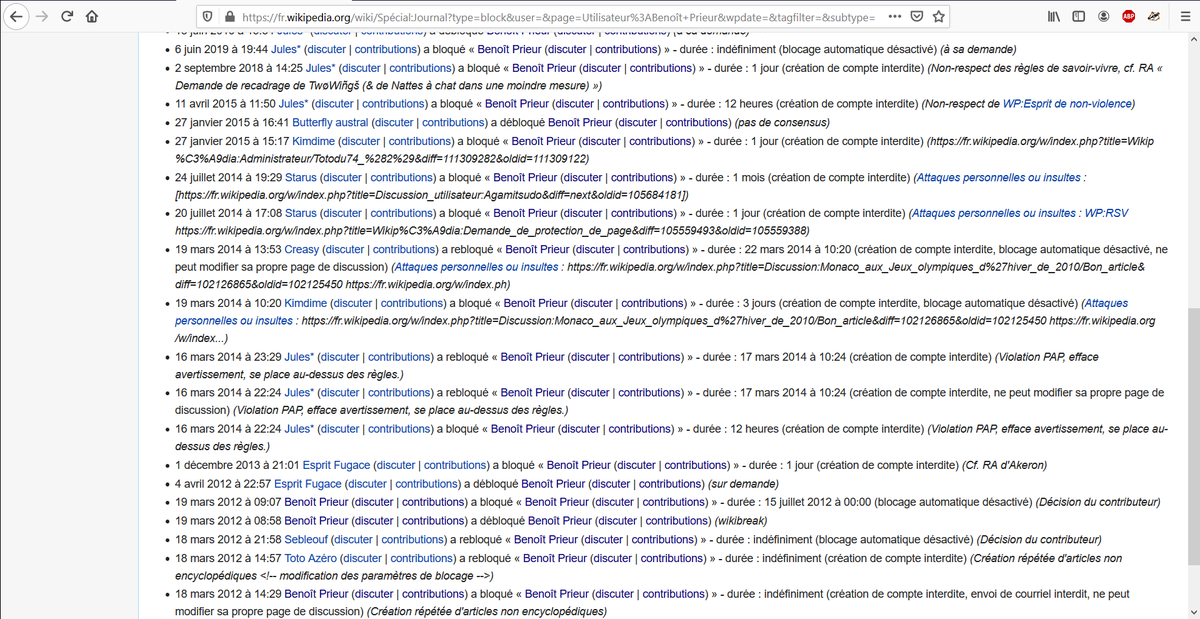Go back to the previous page
This screenshot has height=619, width=1200.
pyautogui.click(x=15, y=17)
